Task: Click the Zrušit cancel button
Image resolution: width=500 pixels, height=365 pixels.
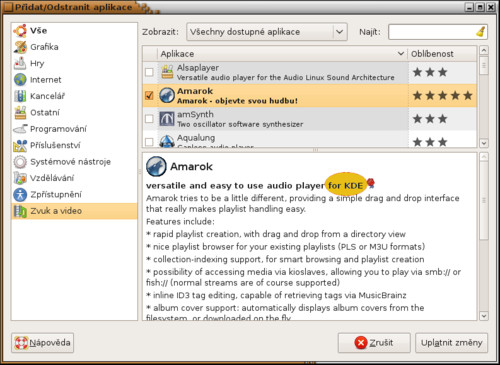Action: coord(374,343)
